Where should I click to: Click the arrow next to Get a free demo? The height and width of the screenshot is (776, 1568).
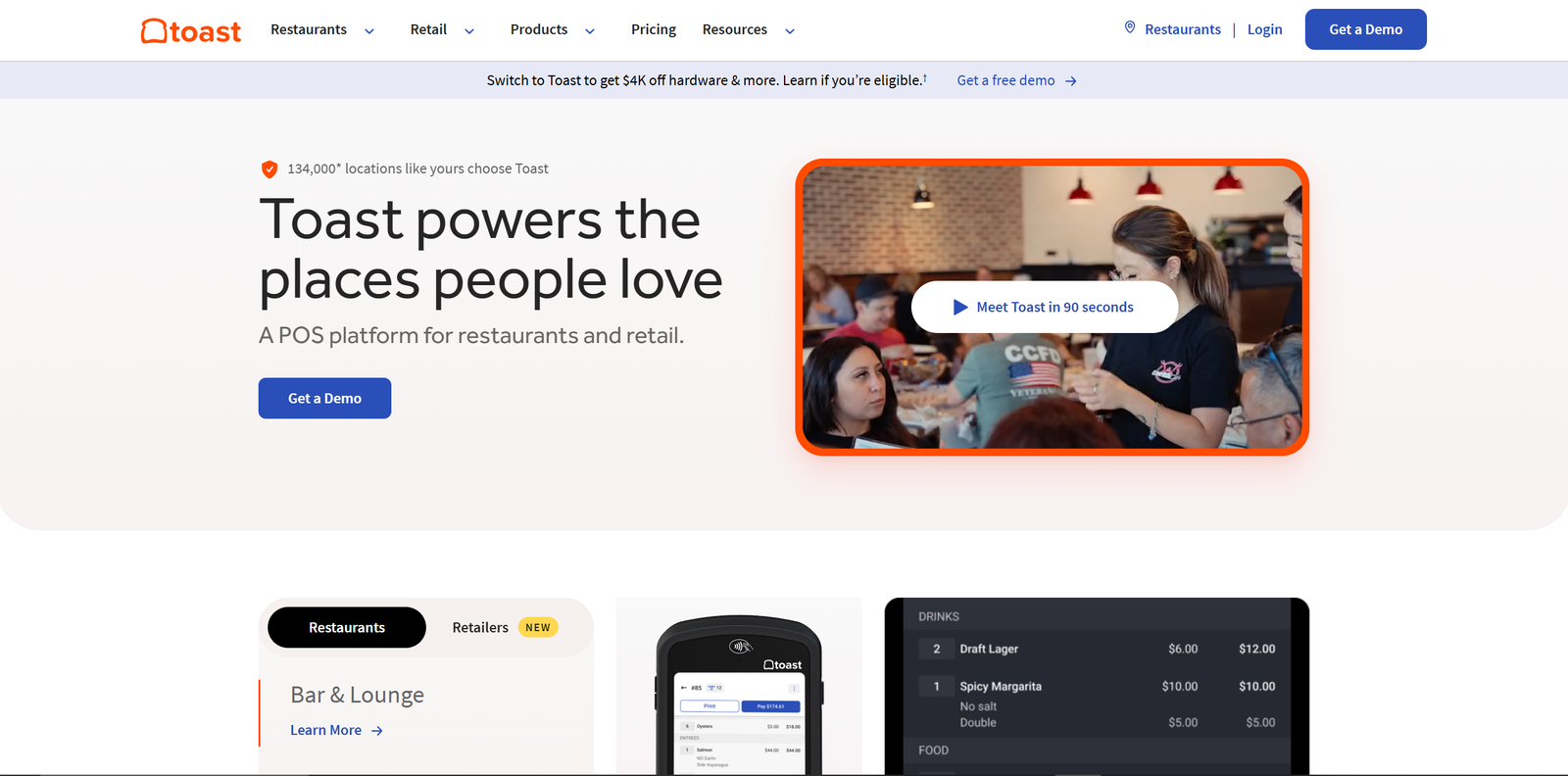(x=1071, y=81)
